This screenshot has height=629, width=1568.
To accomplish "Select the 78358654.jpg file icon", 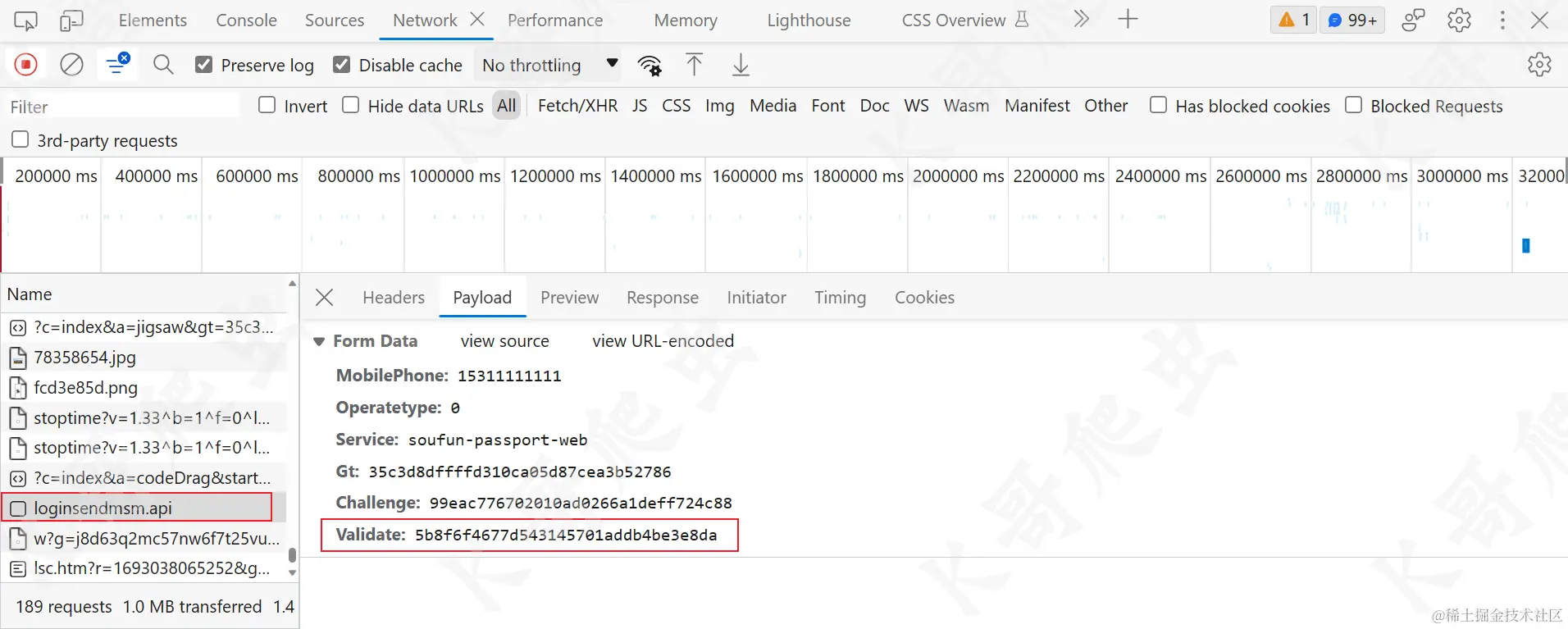I will [18, 358].
